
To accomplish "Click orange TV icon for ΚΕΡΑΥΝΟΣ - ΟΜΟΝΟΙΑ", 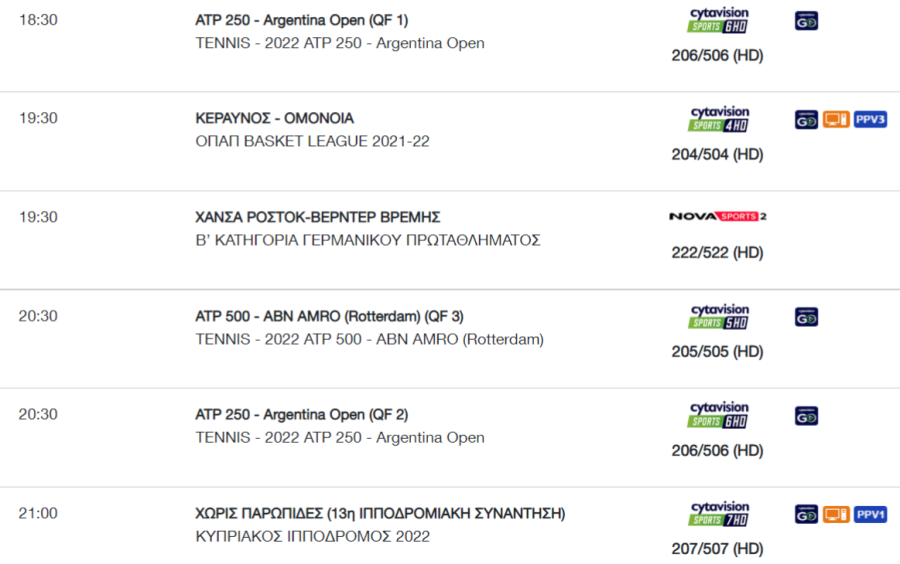I will pos(836,119).
